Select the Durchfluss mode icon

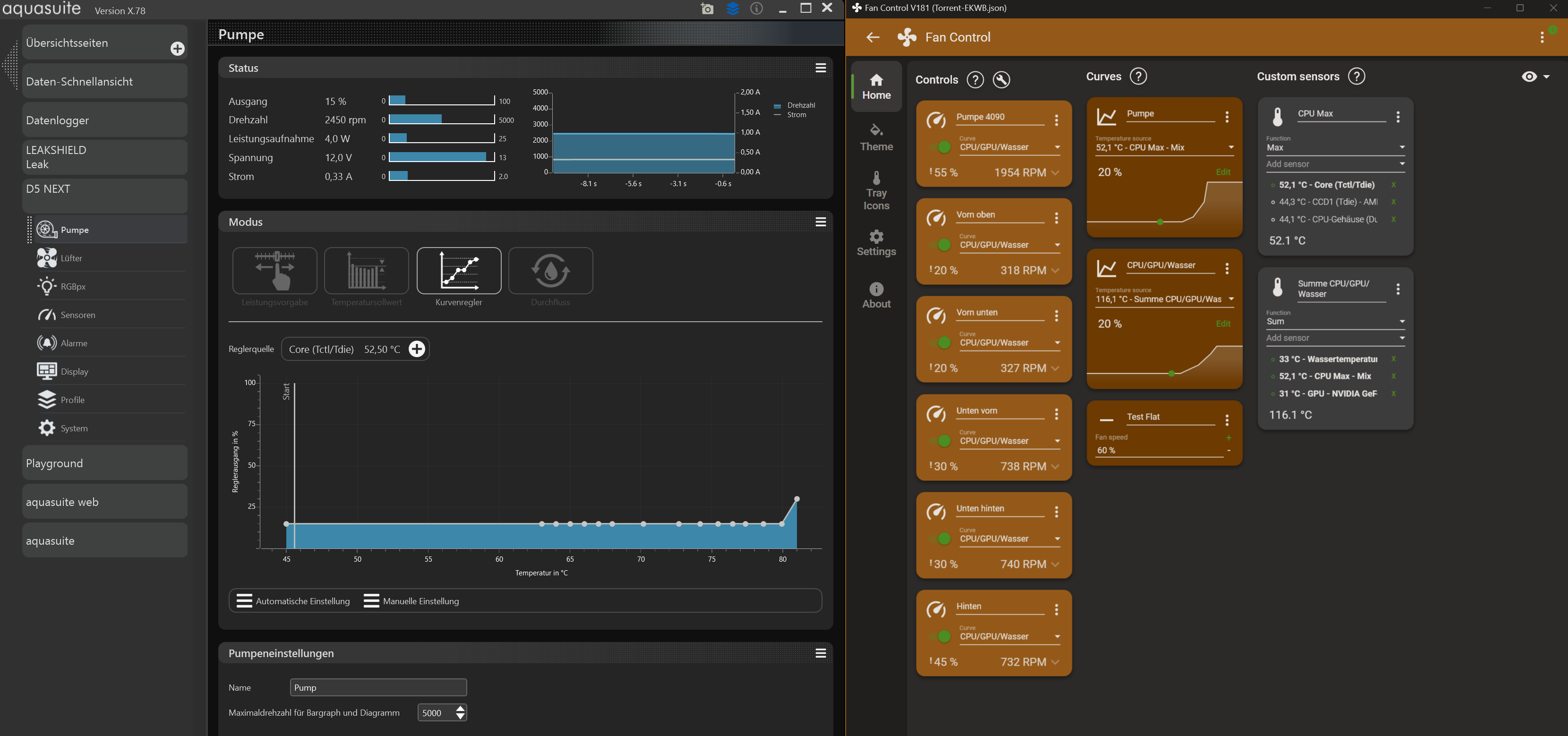[x=550, y=271]
